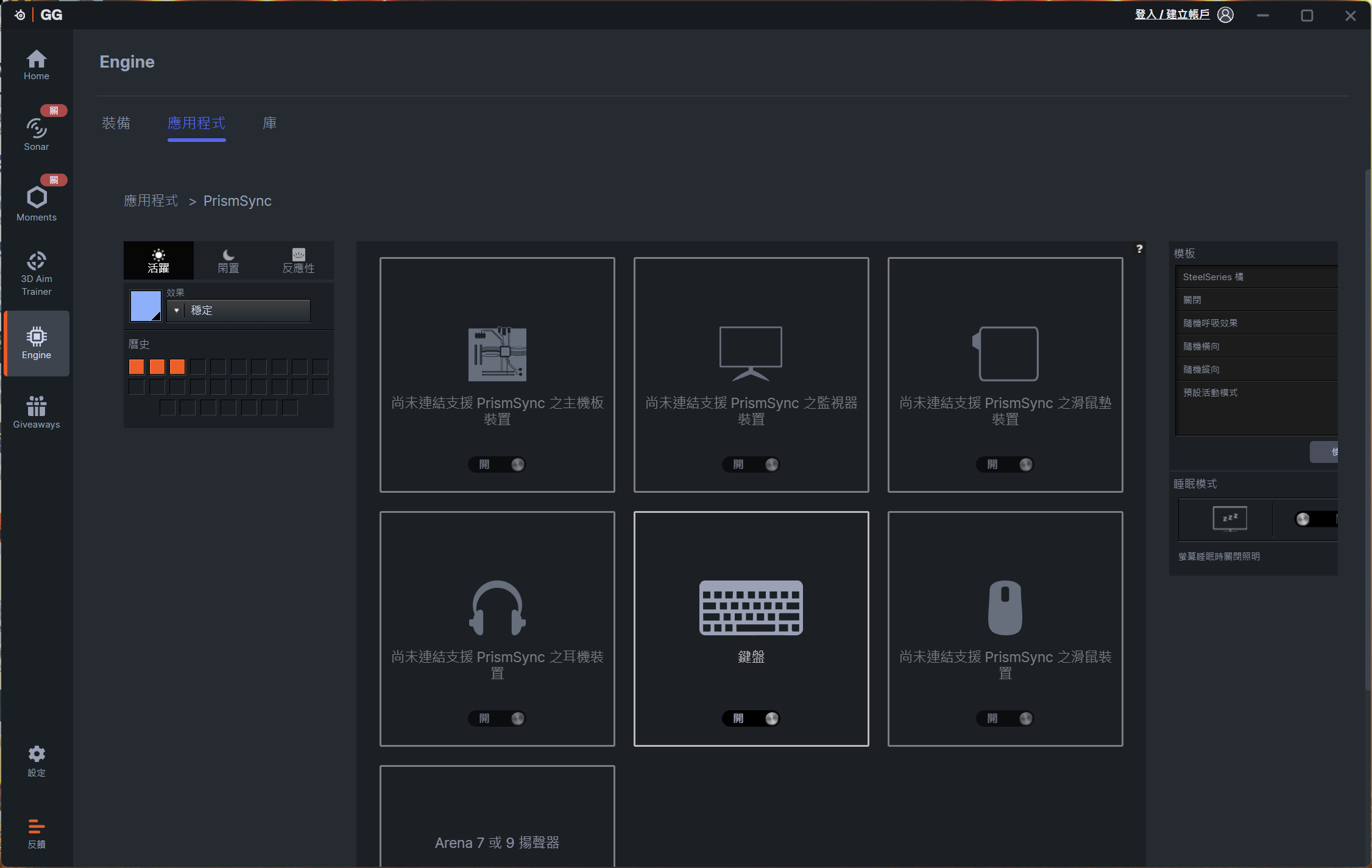Open Moments from the sidebar
The height and width of the screenshot is (868, 1372).
37,204
